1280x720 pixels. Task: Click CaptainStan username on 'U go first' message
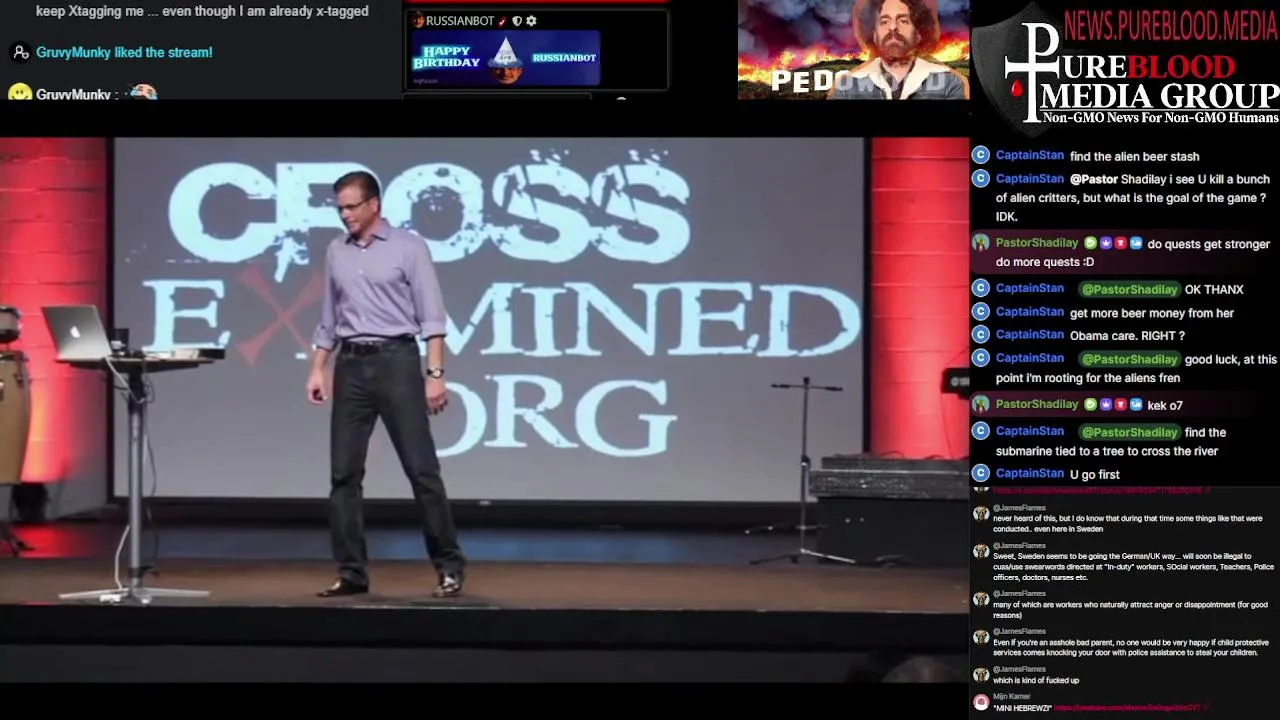point(1029,473)
